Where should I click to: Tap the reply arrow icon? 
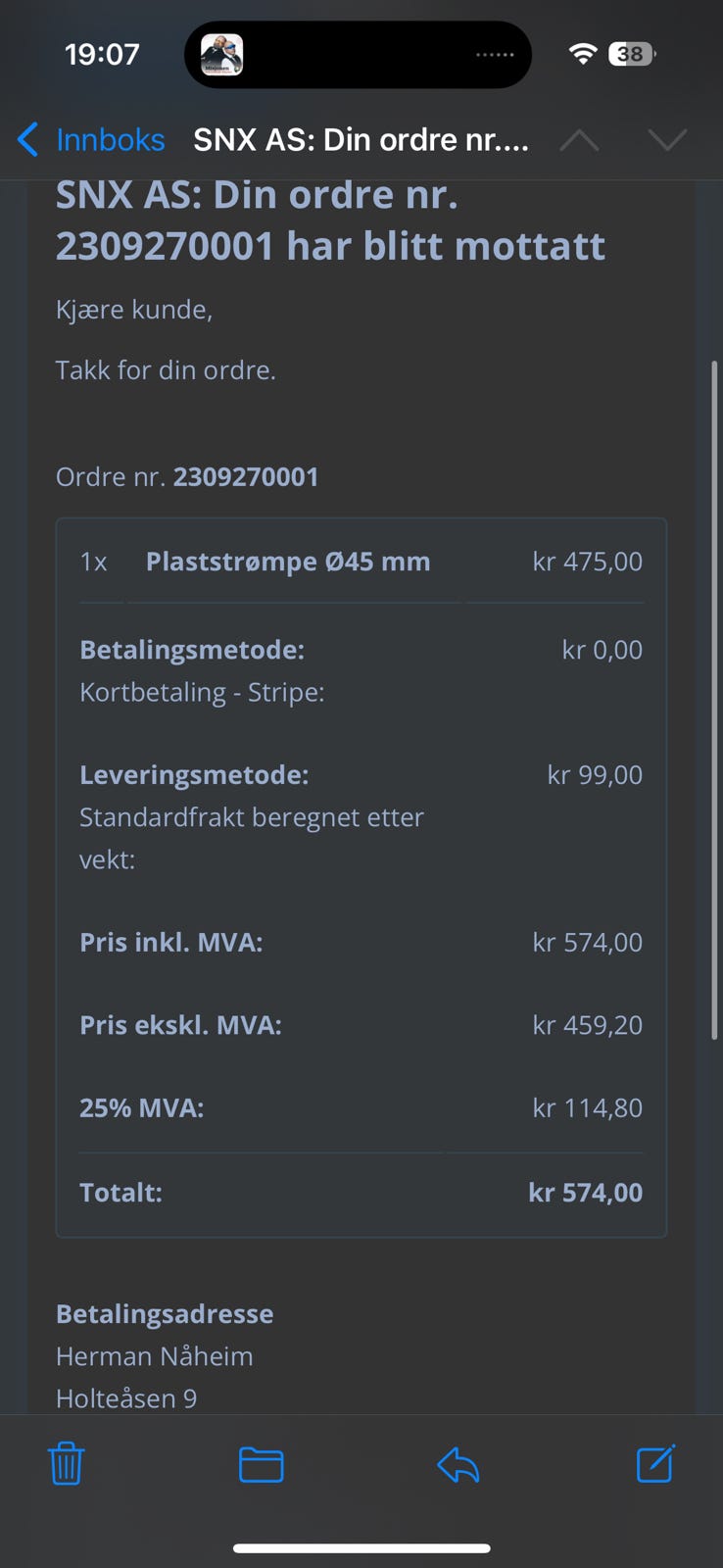pyautogui.click(x=458, y=1464)
